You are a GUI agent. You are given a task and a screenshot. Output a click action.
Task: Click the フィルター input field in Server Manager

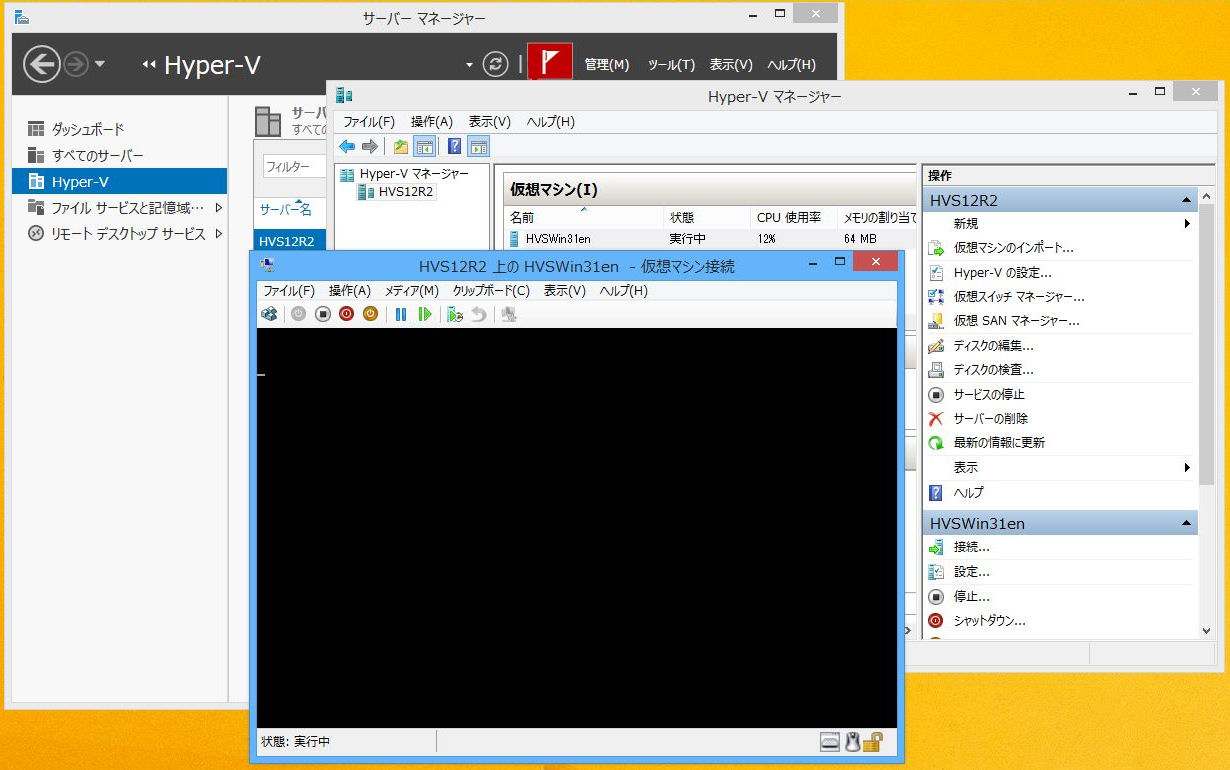294,167
